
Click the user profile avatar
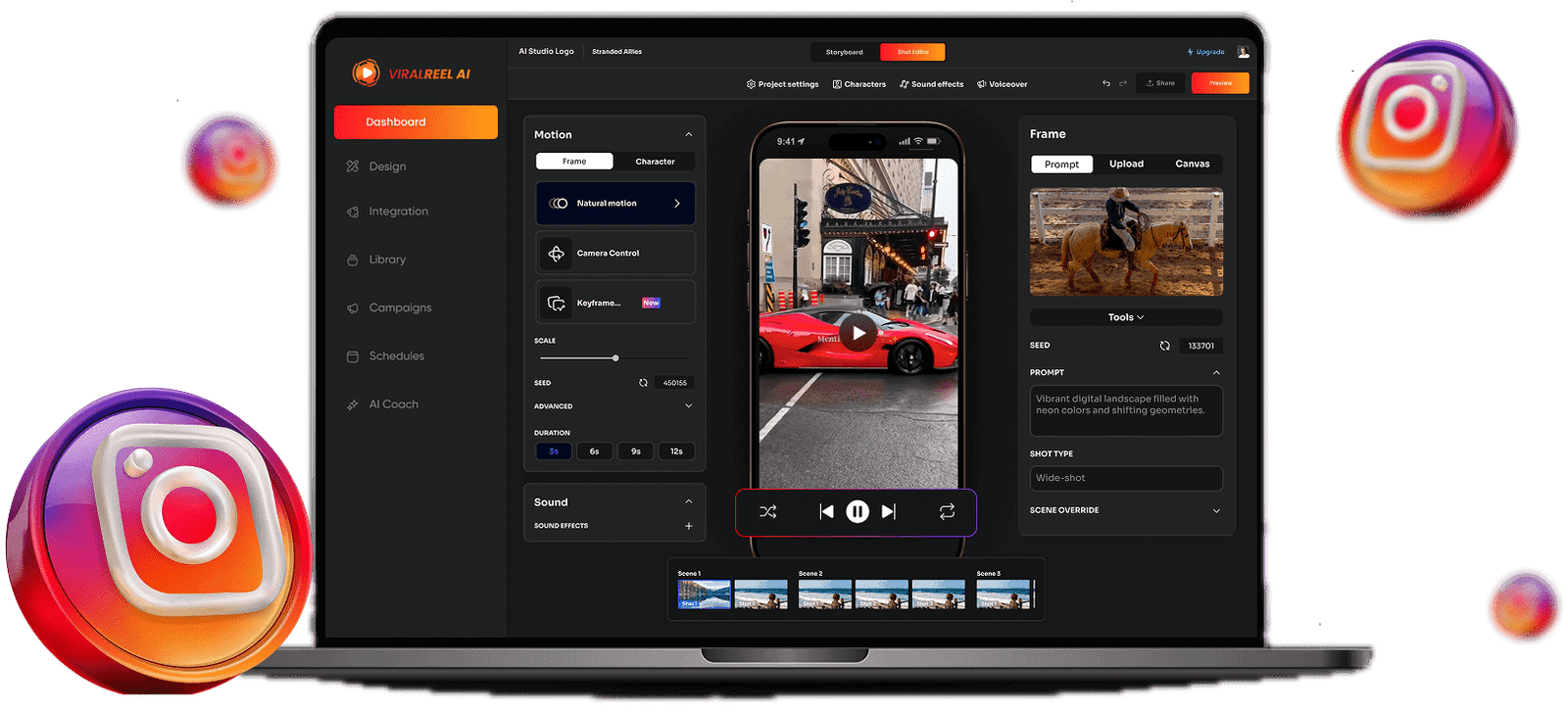1243,52
